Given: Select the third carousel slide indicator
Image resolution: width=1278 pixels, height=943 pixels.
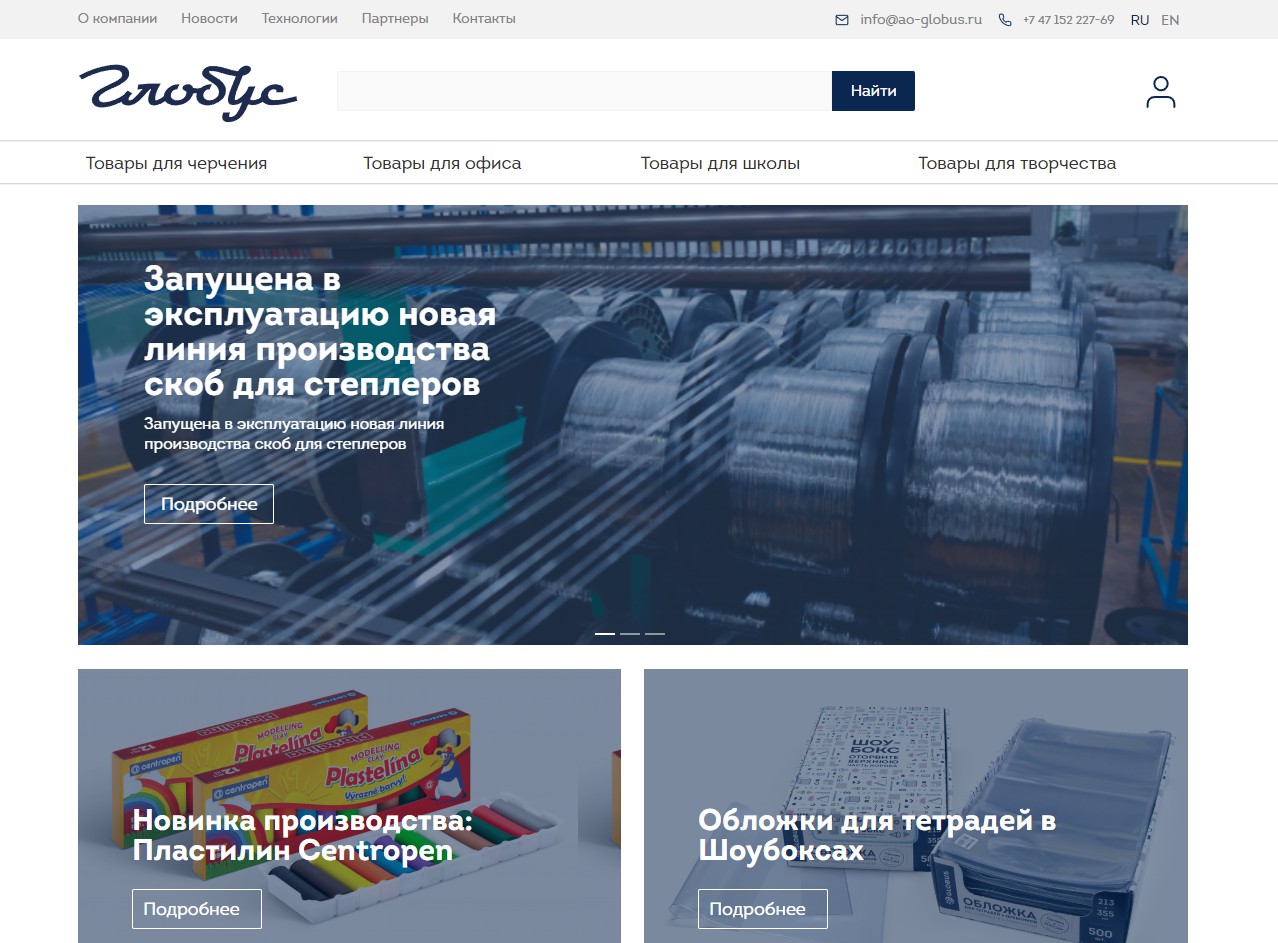Looking at the screenshot, I should coord(655,634).
